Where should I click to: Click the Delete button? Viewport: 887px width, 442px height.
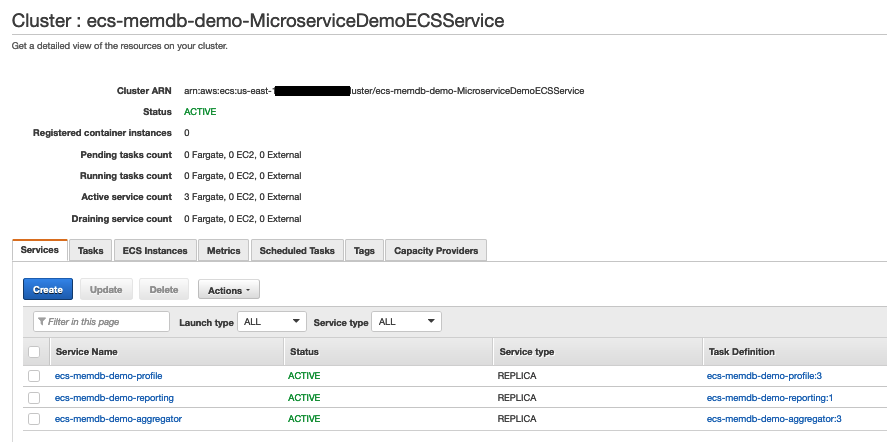coord(164,289)
